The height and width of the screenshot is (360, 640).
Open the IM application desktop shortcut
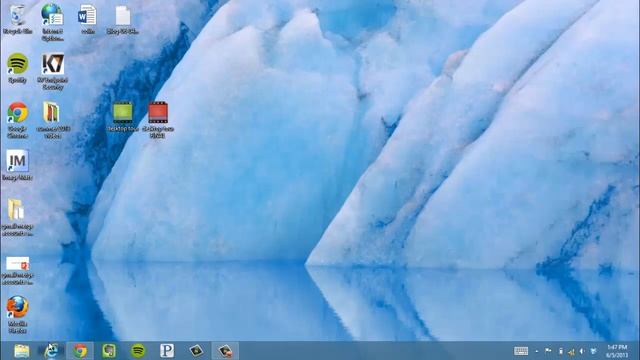click(x=17, y=165)
